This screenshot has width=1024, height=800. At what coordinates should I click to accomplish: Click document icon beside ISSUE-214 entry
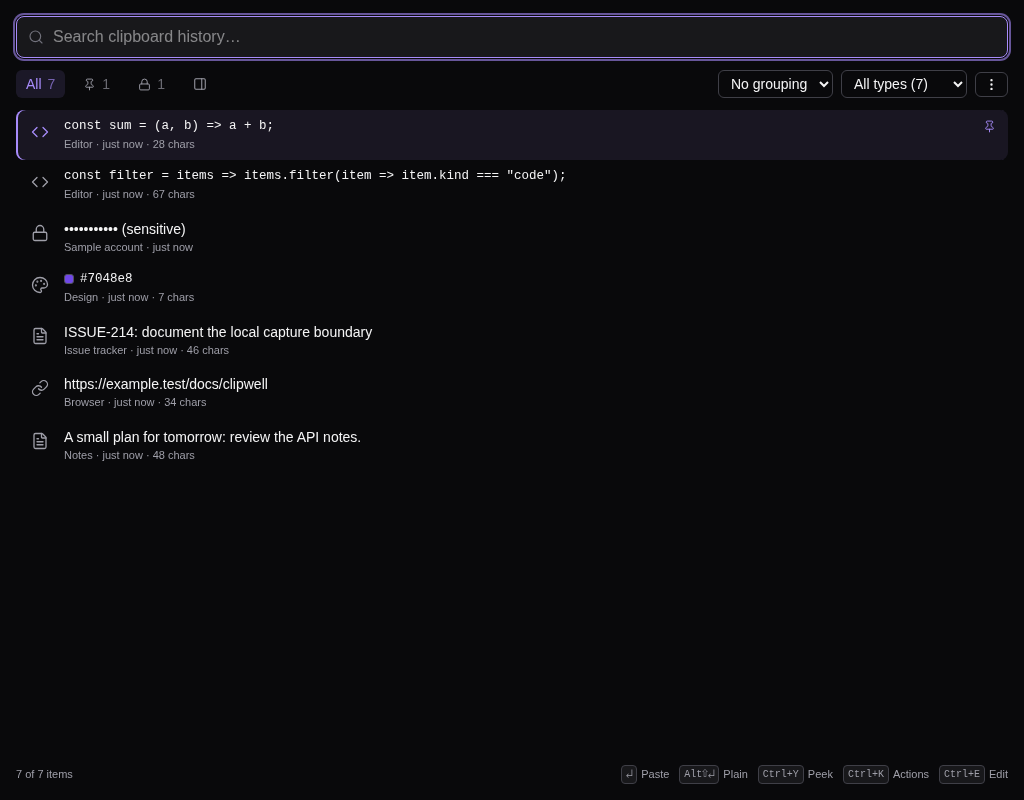pos(40,336)
